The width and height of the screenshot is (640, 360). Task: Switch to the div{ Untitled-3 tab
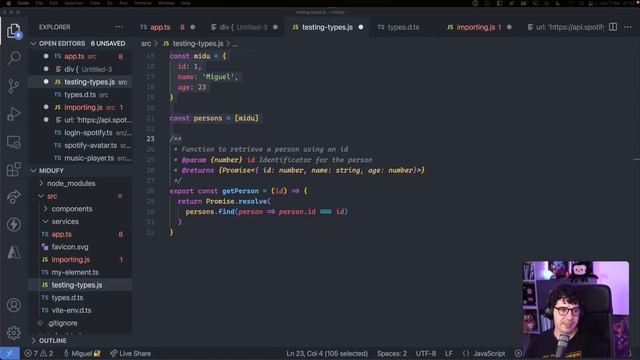pos(244,27)
